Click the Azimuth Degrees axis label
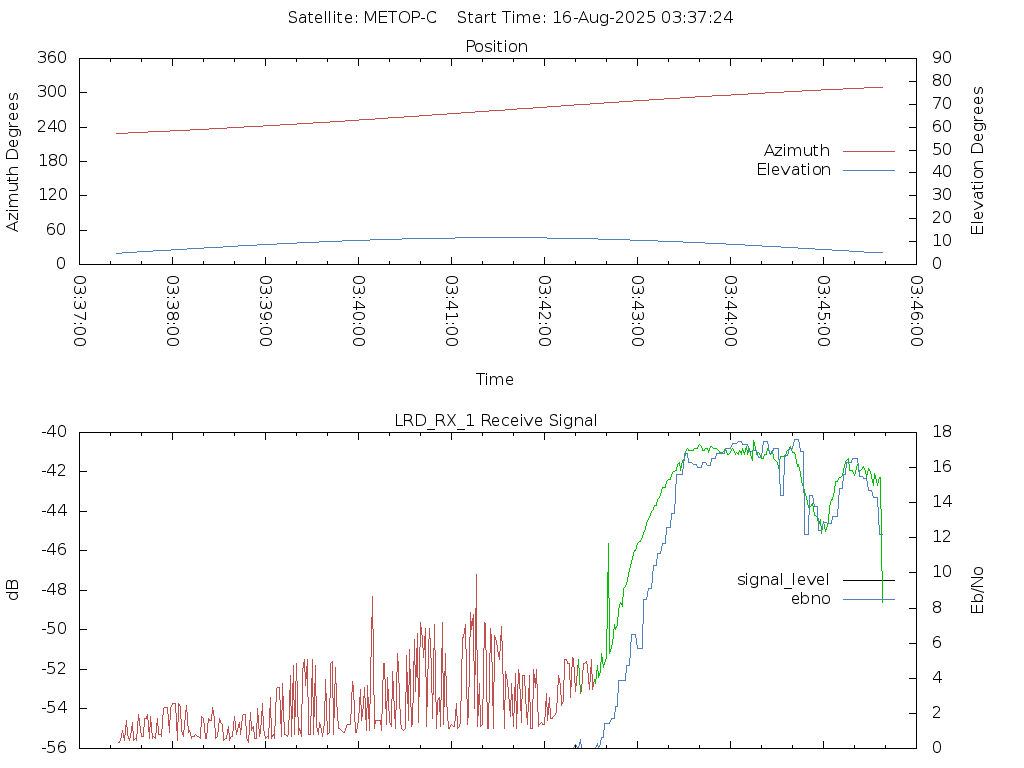1024x768 pixels. (12, 161)
